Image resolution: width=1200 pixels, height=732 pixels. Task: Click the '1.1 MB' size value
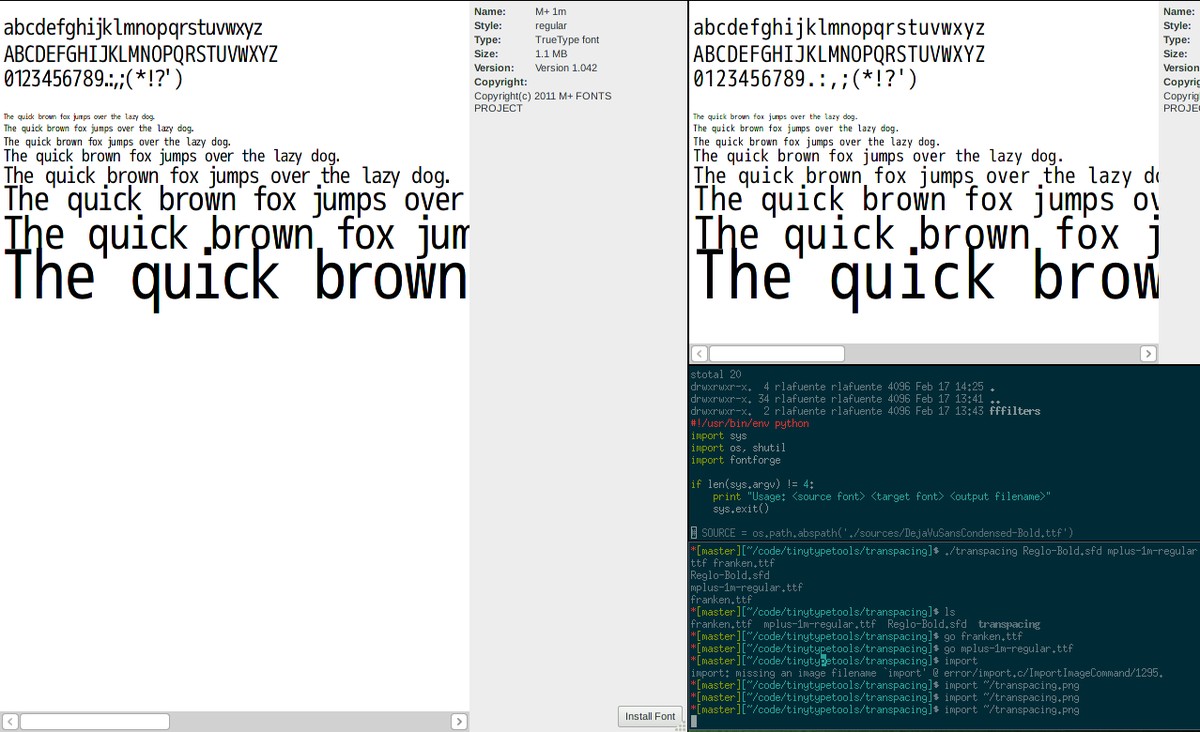click(x=551, y=54)
